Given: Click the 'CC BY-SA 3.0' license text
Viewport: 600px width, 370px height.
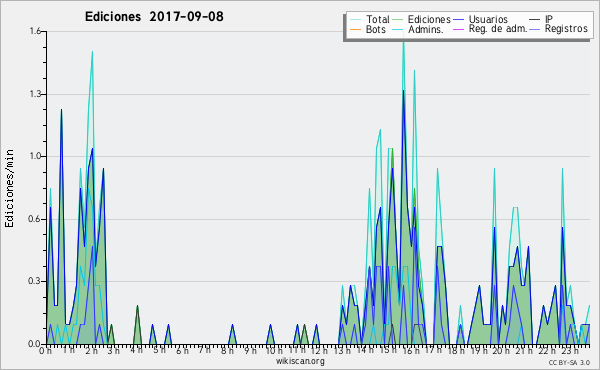Looking at the screenshot, I should (x=569, y=362).
